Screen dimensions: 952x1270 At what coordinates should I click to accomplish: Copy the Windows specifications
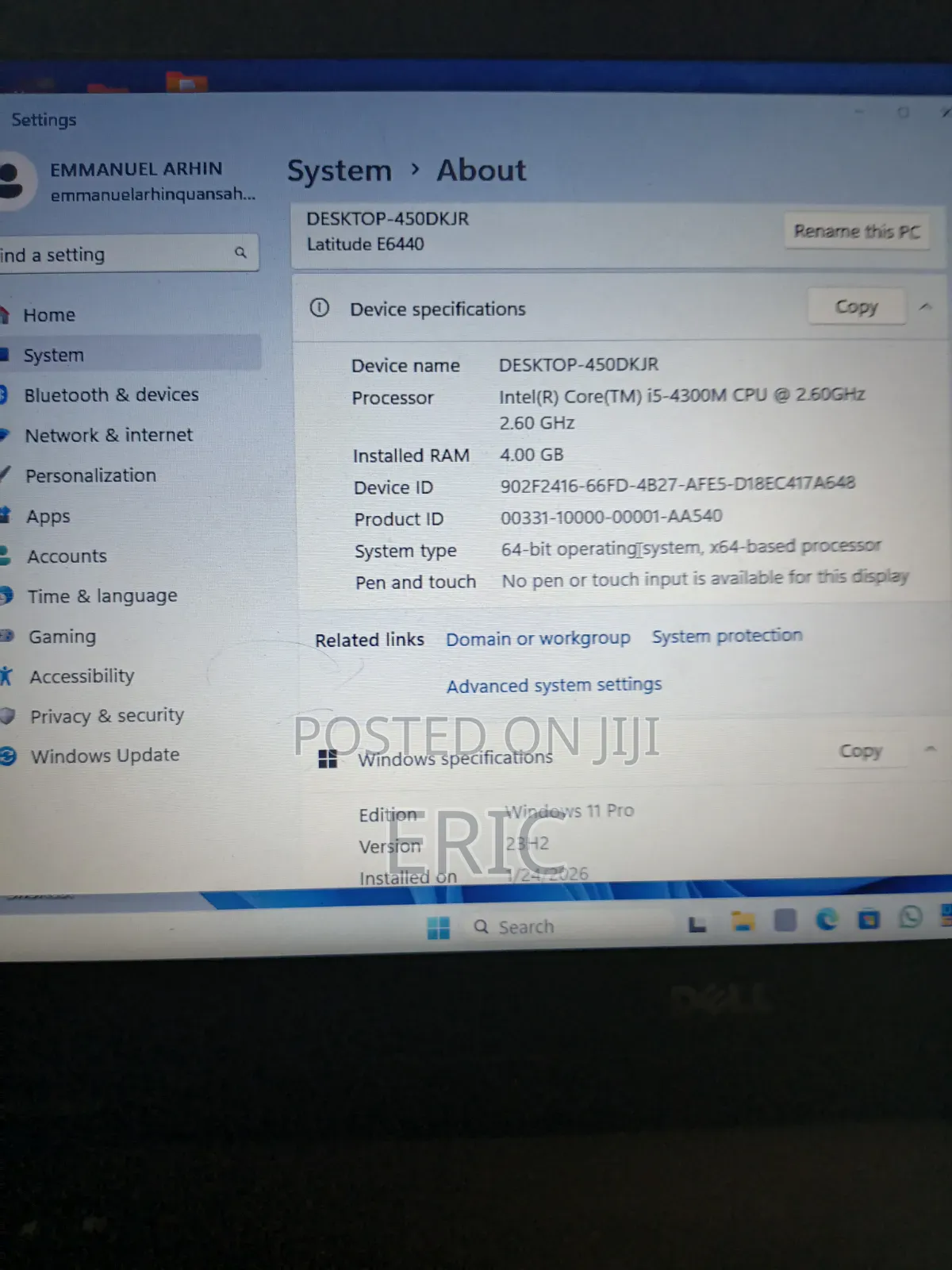[x=860, y=751]
